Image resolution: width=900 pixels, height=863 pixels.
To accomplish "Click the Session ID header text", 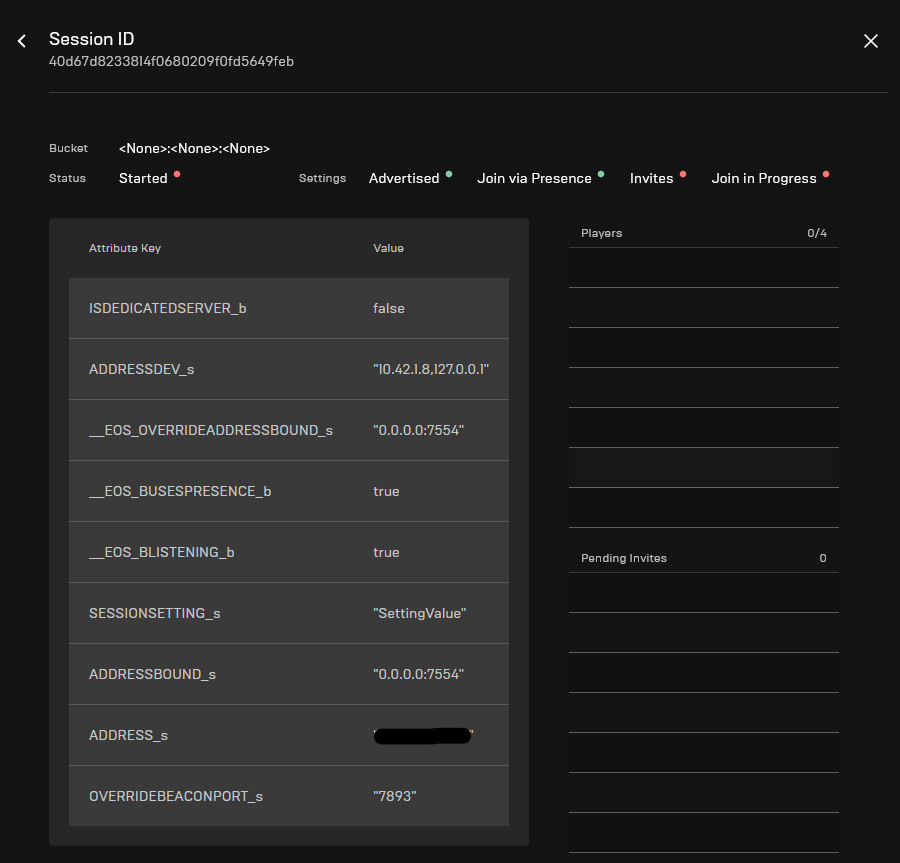I will coord(91,39).
